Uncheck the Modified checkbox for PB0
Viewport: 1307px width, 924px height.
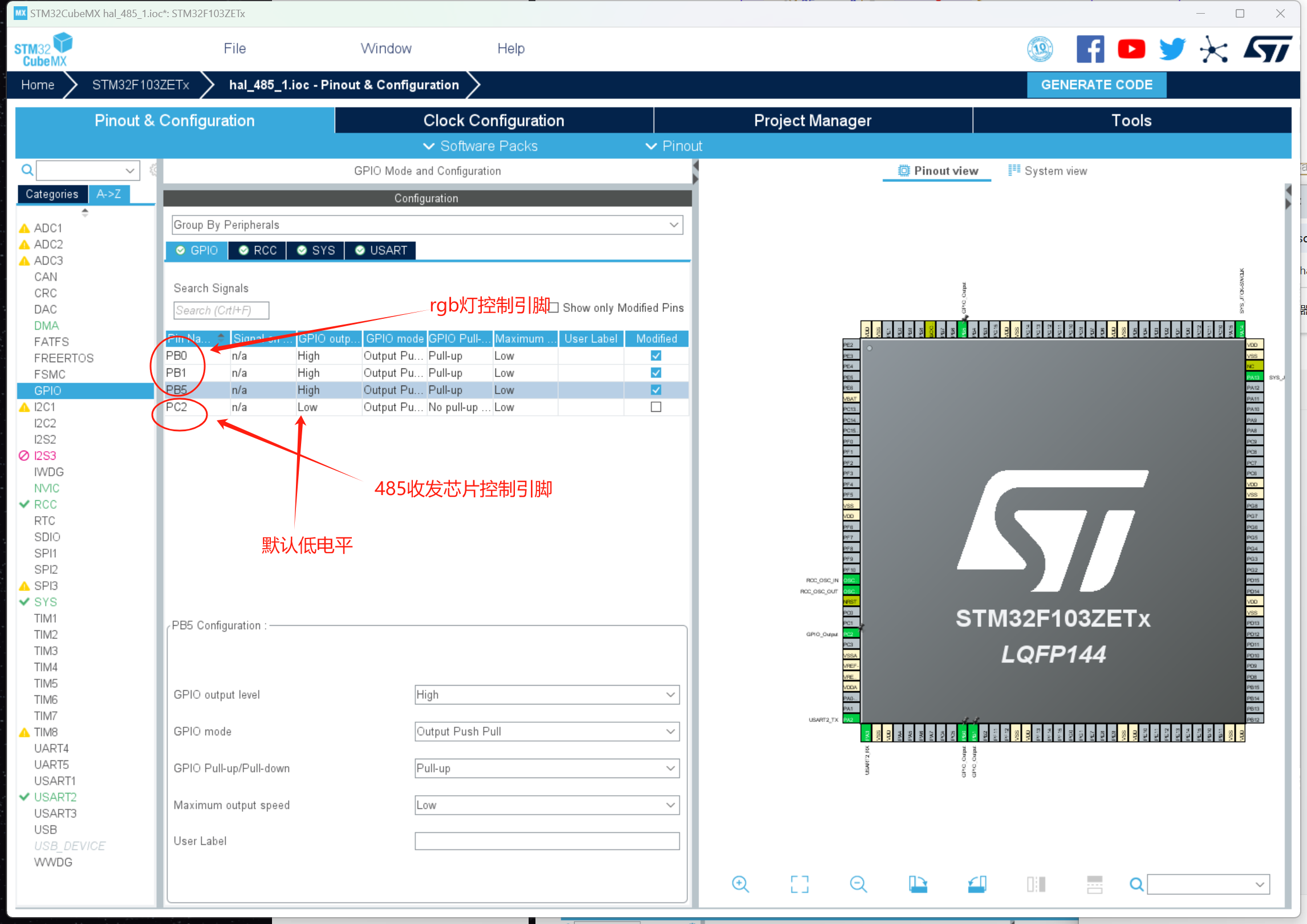[x=656, y=356]
